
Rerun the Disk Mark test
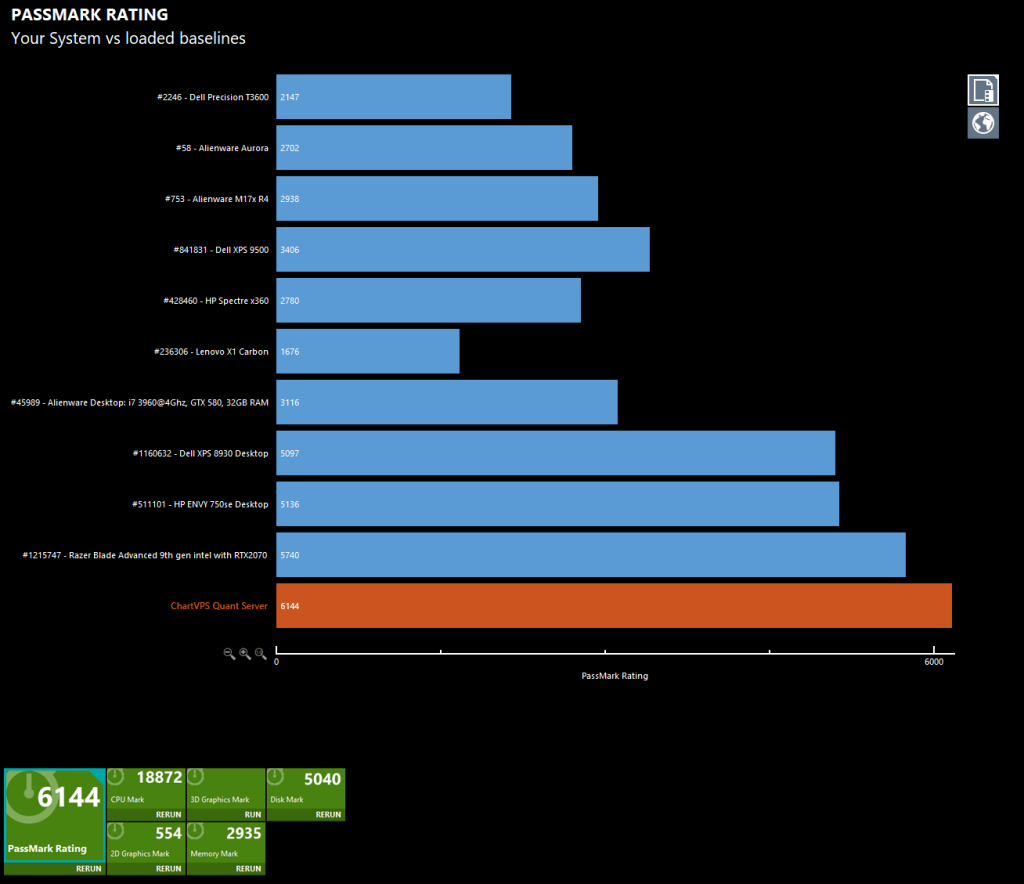[x=328, y=815]
